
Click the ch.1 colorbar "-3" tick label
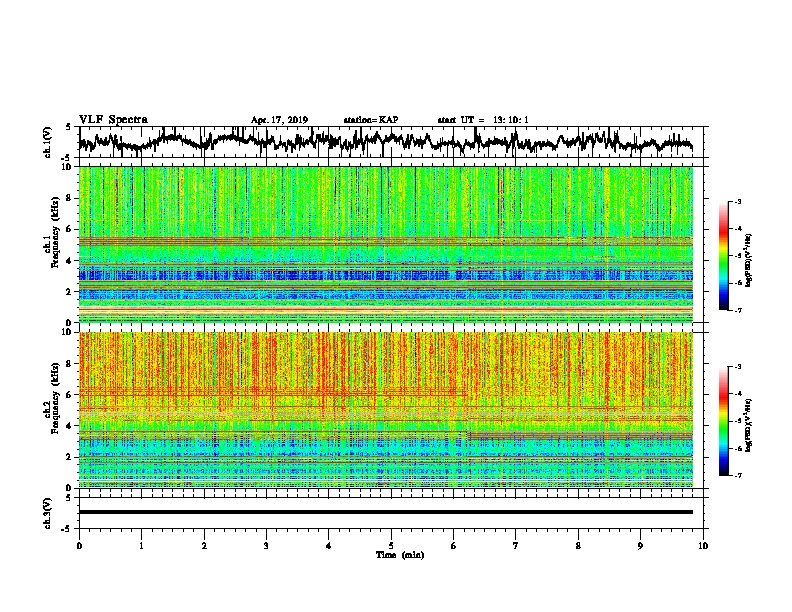737,202
